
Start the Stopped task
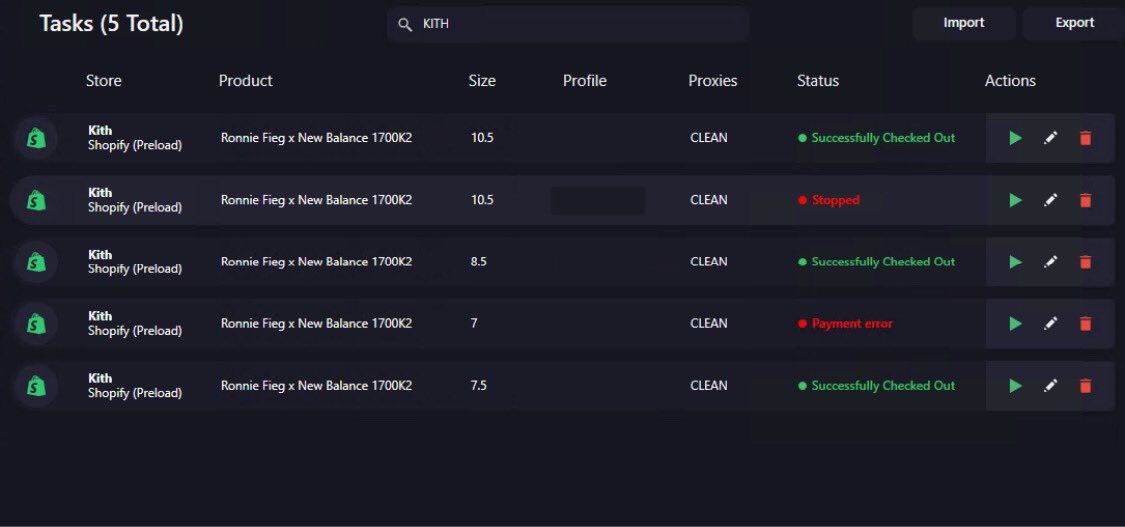1015,200
